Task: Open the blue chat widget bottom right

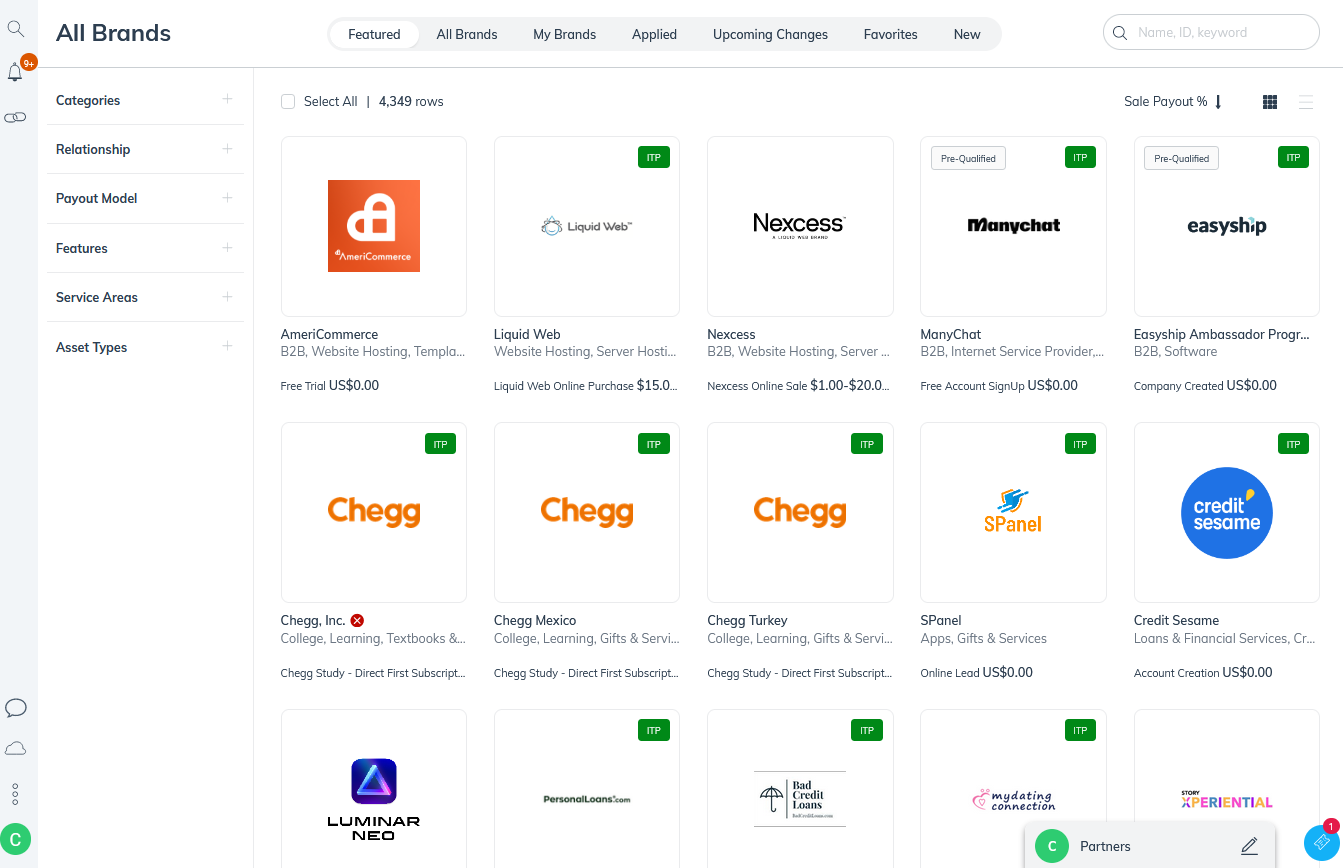Action: click(x=1320, y=842)
